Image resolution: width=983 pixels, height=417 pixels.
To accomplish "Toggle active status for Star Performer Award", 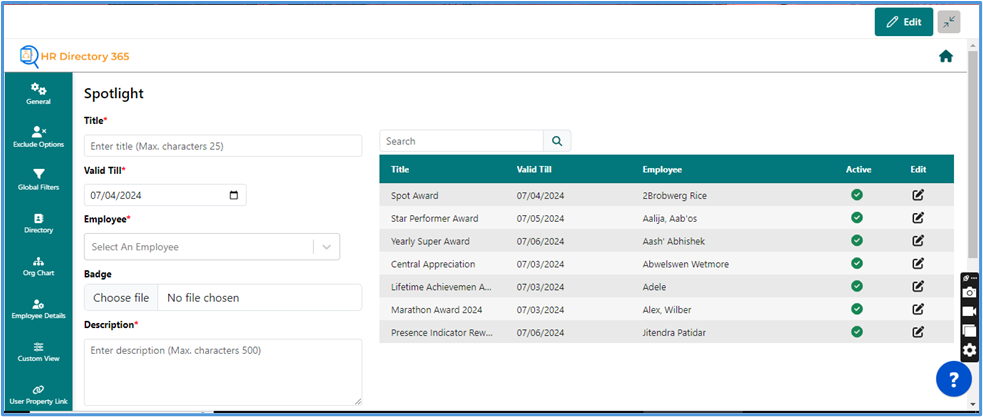I will pos(857,218).
